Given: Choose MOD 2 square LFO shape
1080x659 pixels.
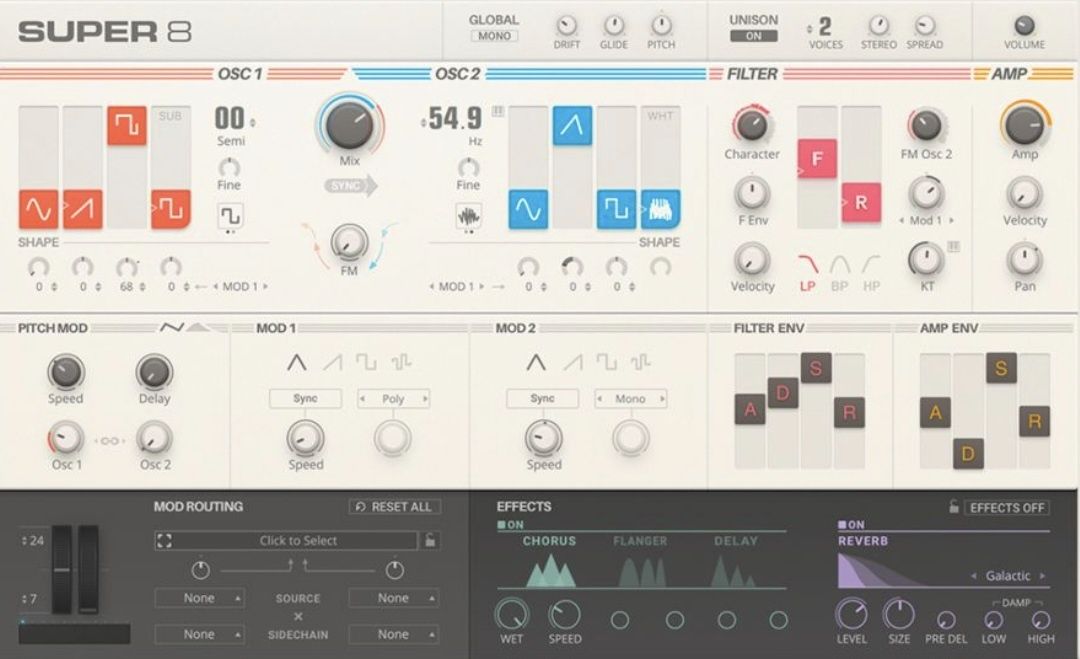Looking at the screenshot, I should [x=606, y=362].
